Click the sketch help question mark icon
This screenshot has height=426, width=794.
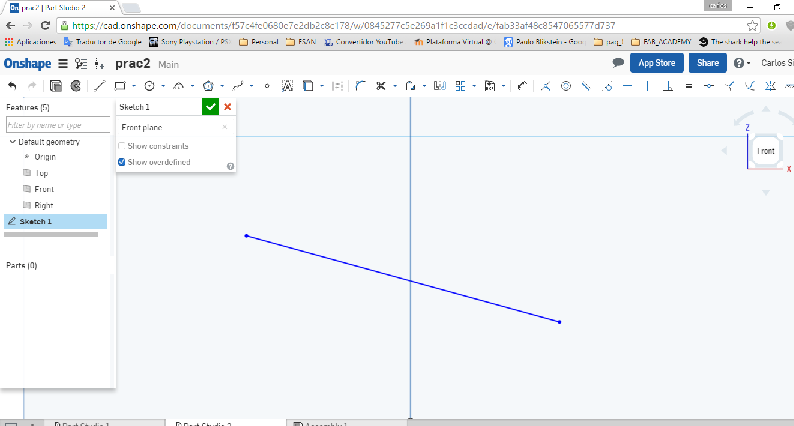(x=230, y=166)
